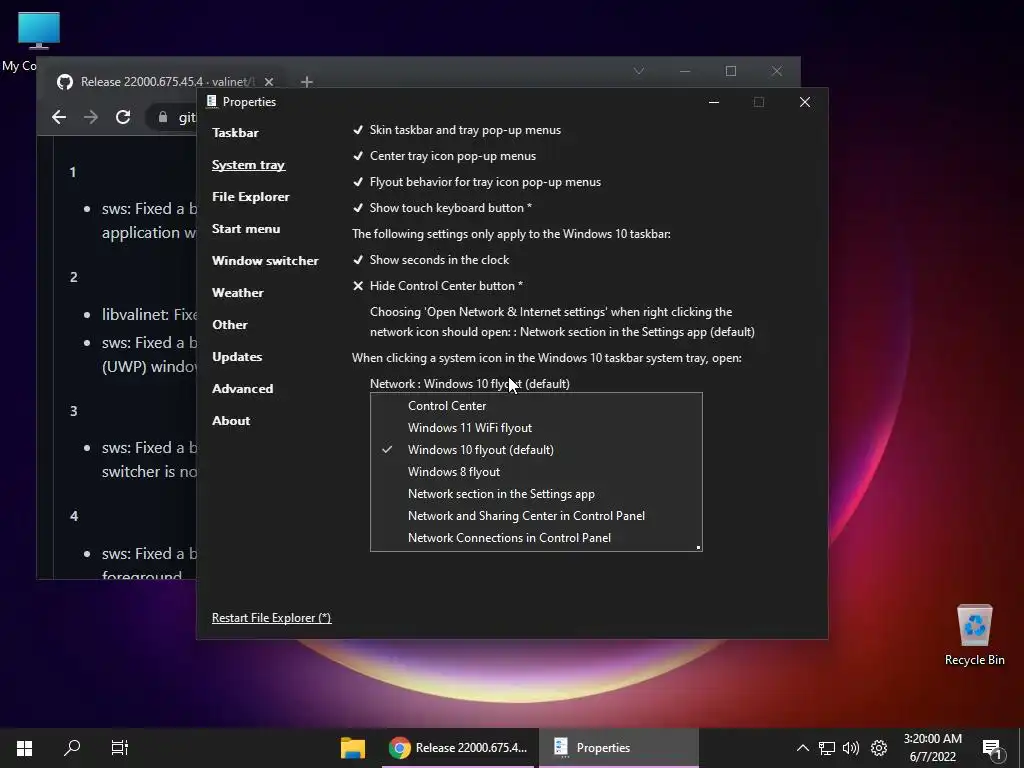The image size is (1024, 768).
Task: Select Windows 8 flyout option
Action: pos(536,472)
